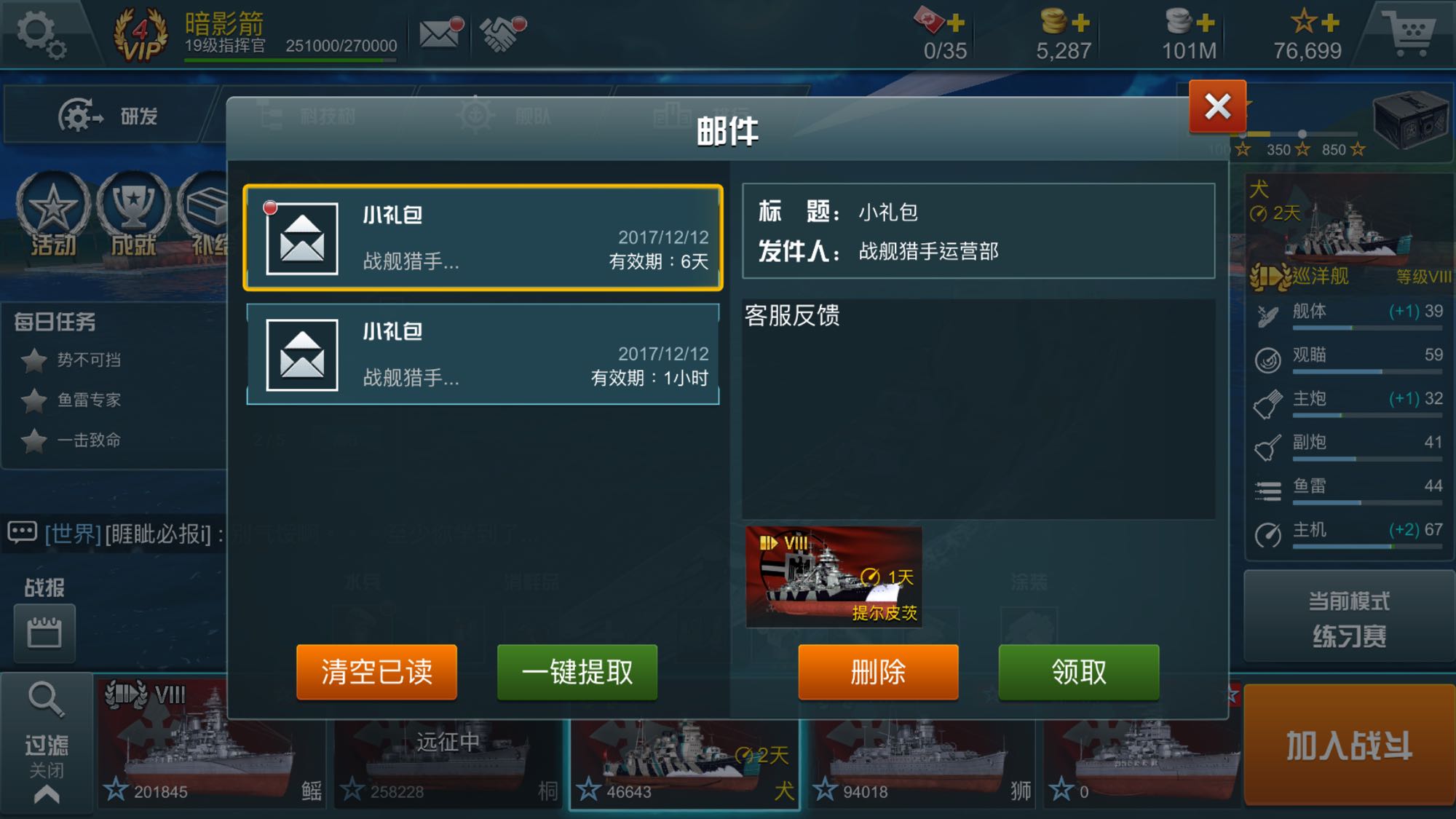Click the 一键提取 collect all button
The height and width of the screenshot is (819, 1456).
click(x=577, y=671)
